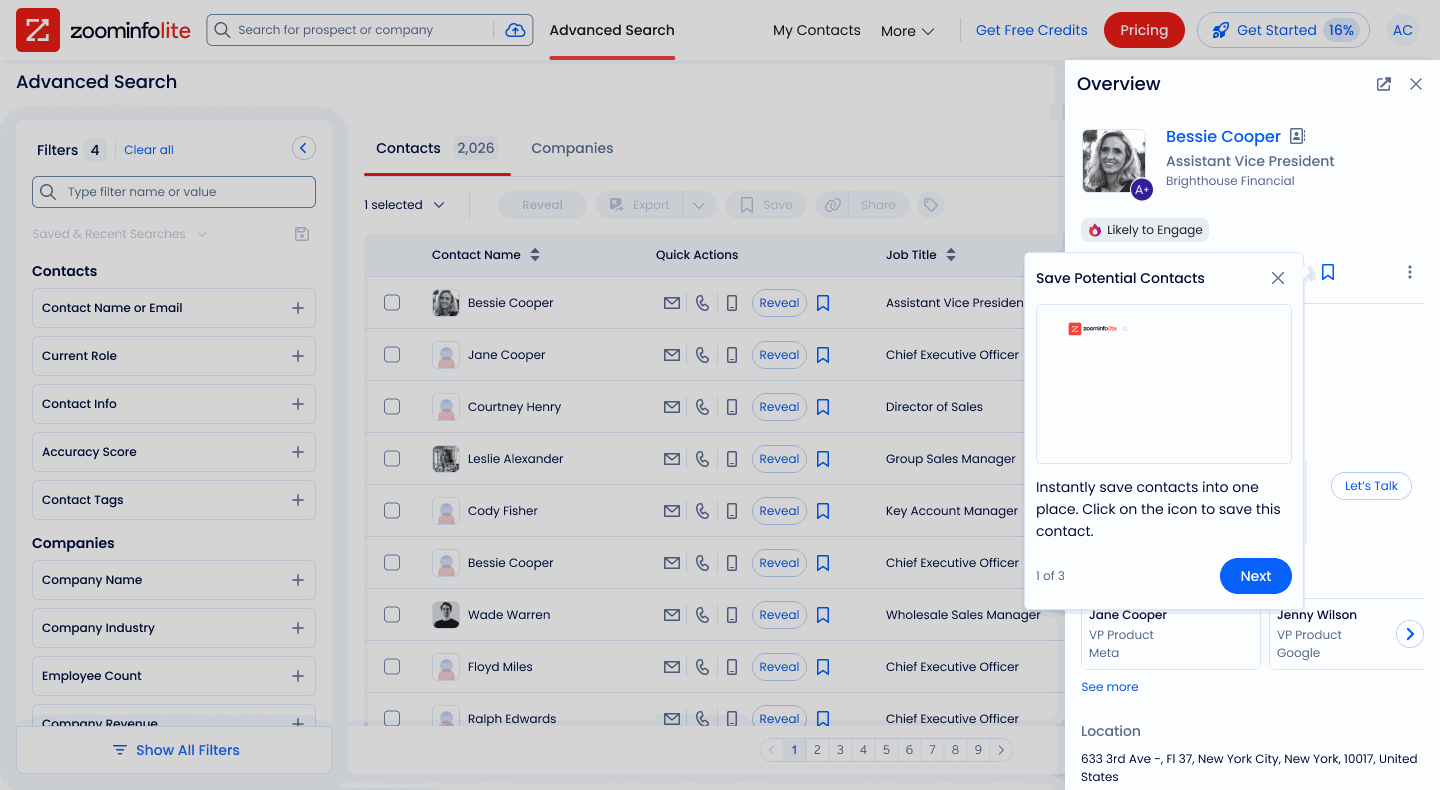Click the AC profile avatar
The image size is (1440, 790).
click(x=1403, y=30)
